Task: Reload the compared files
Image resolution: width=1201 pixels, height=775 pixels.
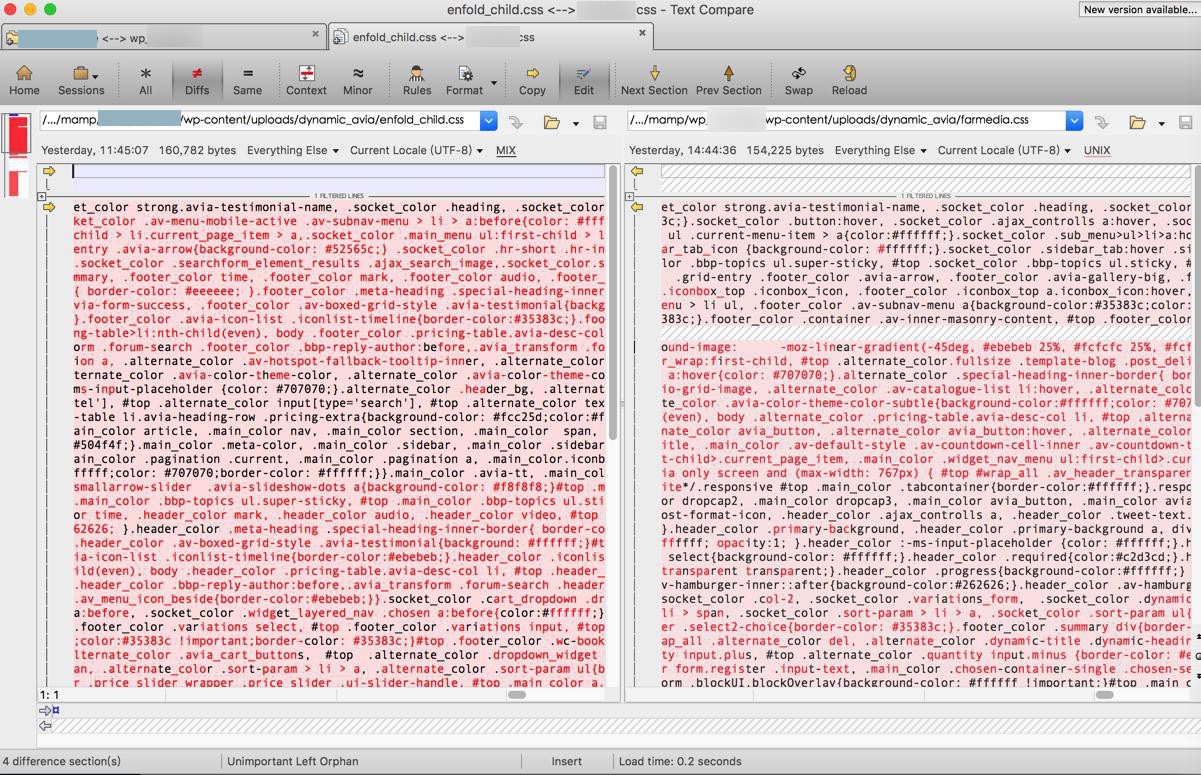Action: pyautogui.click(x=849, y=80)
